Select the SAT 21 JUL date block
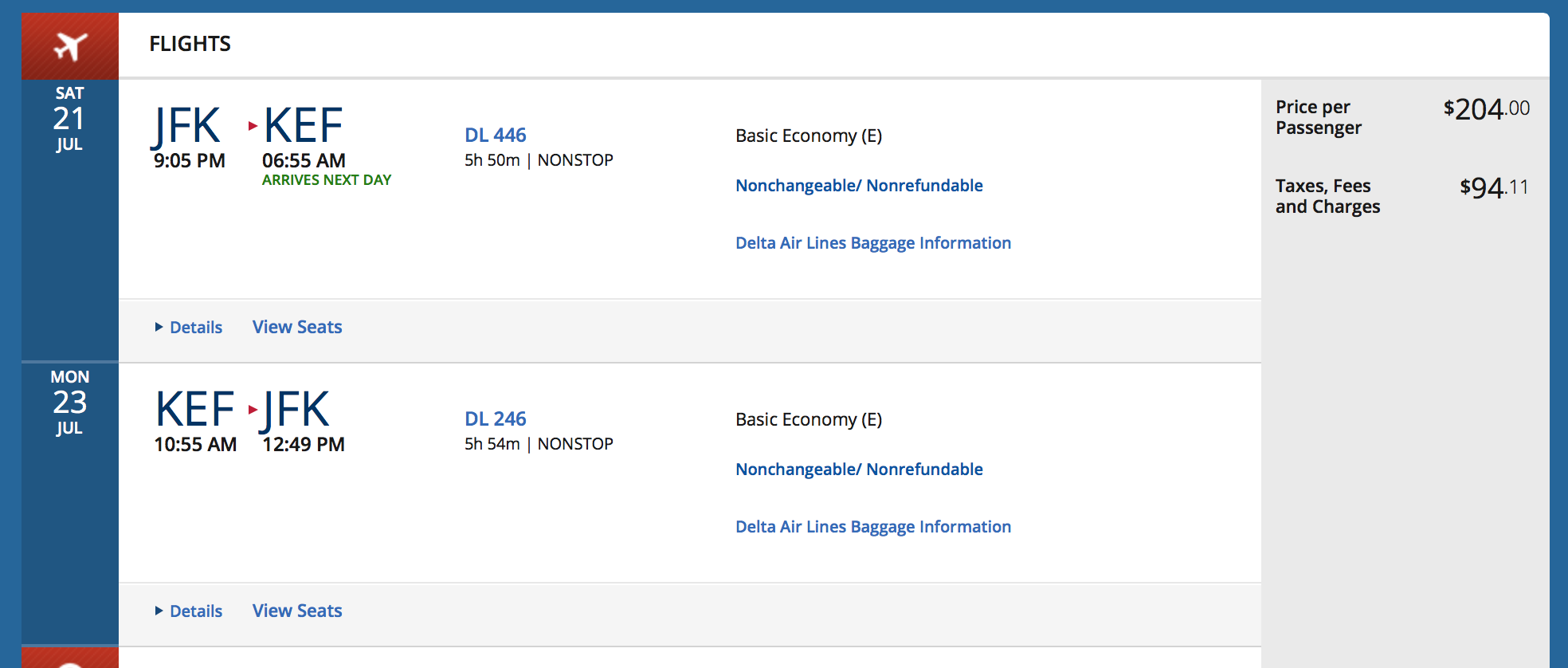 pos(69,118)
